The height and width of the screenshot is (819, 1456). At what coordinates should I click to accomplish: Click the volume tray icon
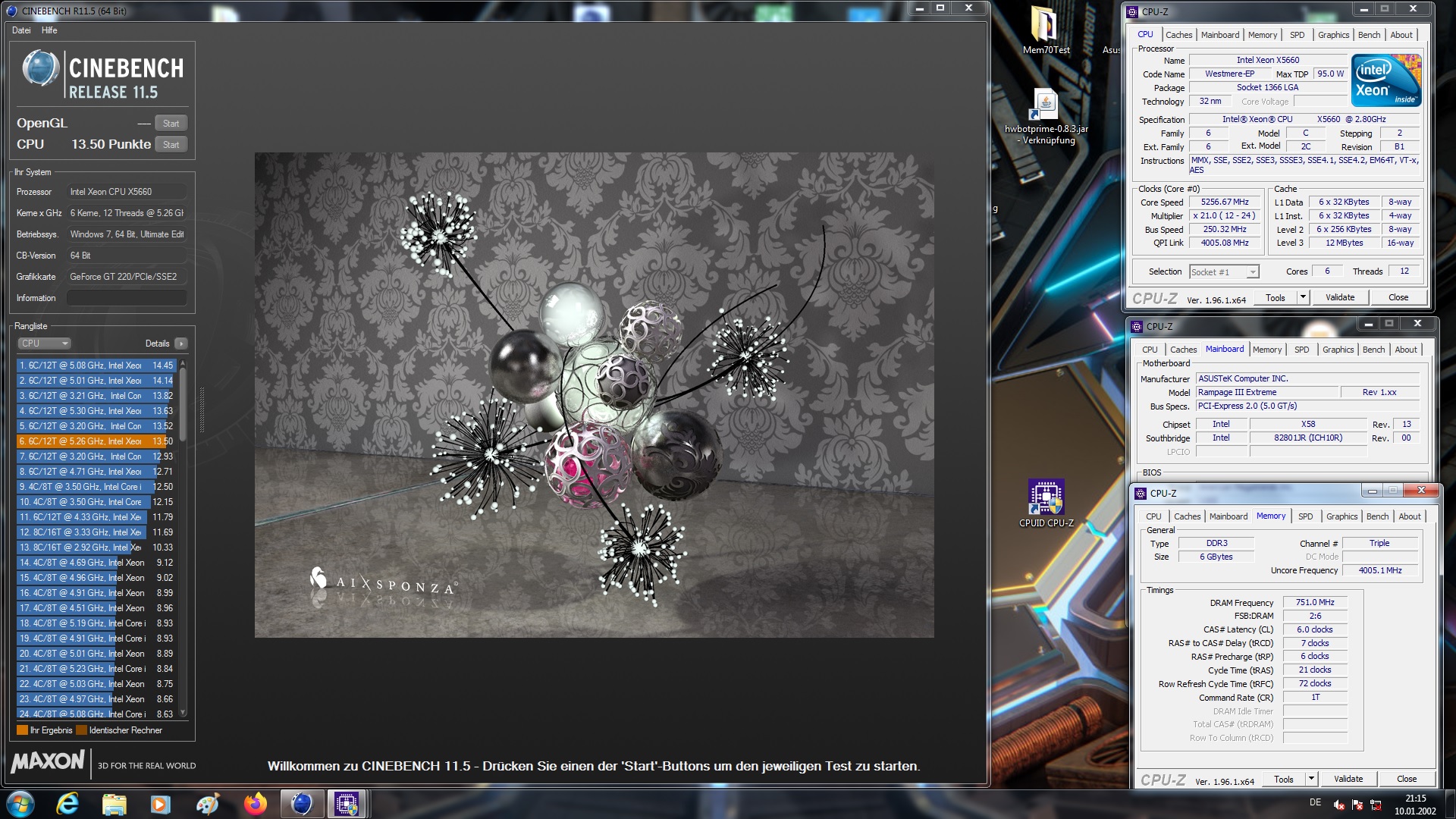[1339, 805]
